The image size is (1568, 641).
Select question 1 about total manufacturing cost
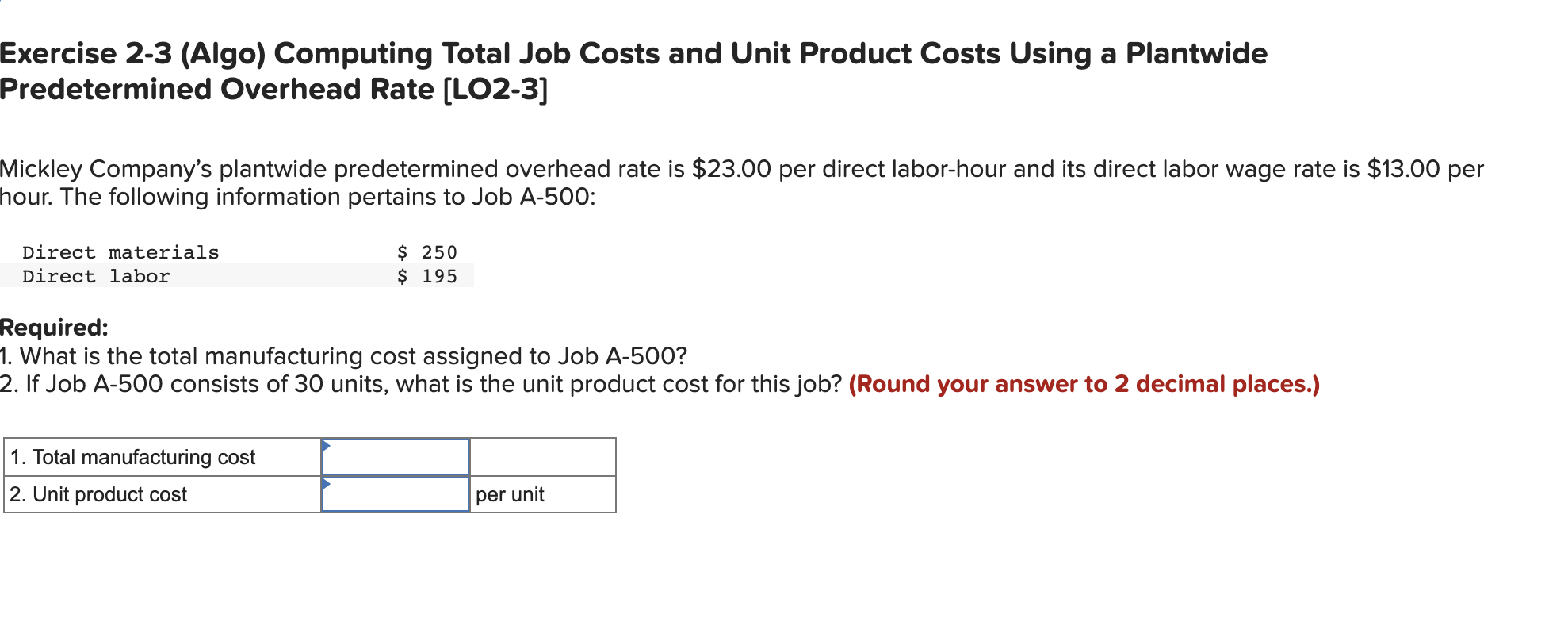pos(342,356)
